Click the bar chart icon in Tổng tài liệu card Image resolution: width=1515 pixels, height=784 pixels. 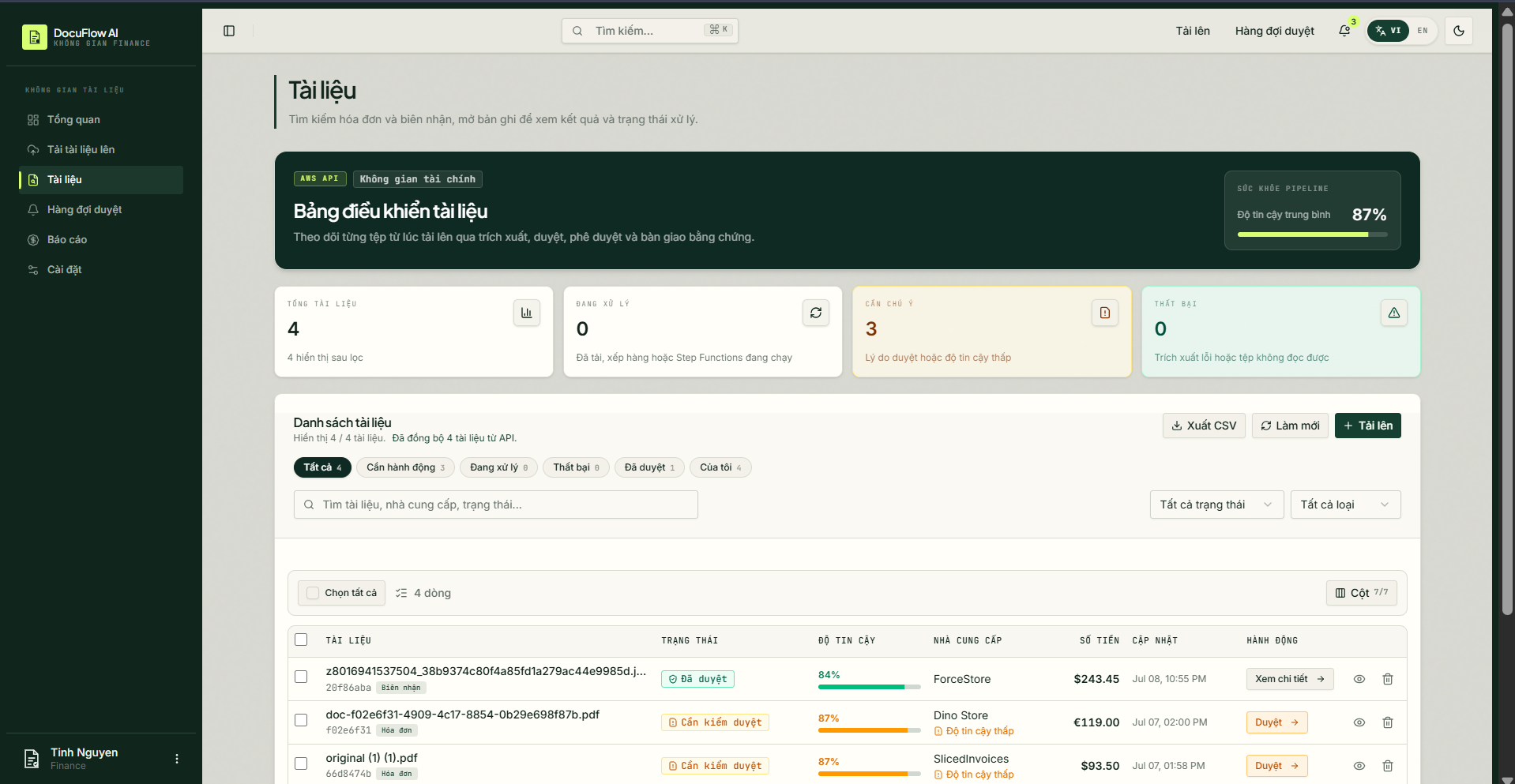tap(527, 313)
